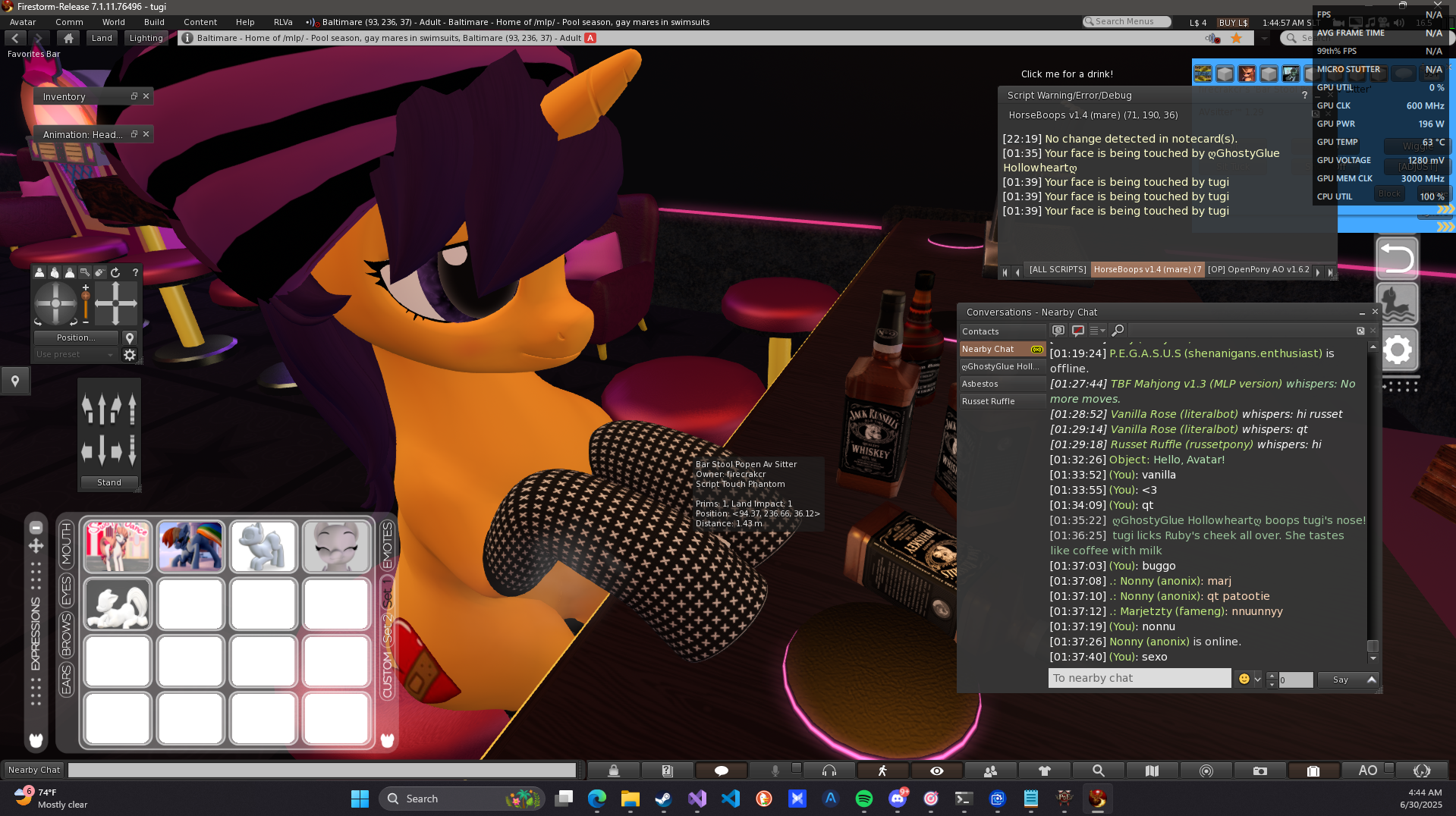Toggle the voice microphone button in bottom toolbar
Viewport: 1456px width, 816px height.
tap(775, 770)
